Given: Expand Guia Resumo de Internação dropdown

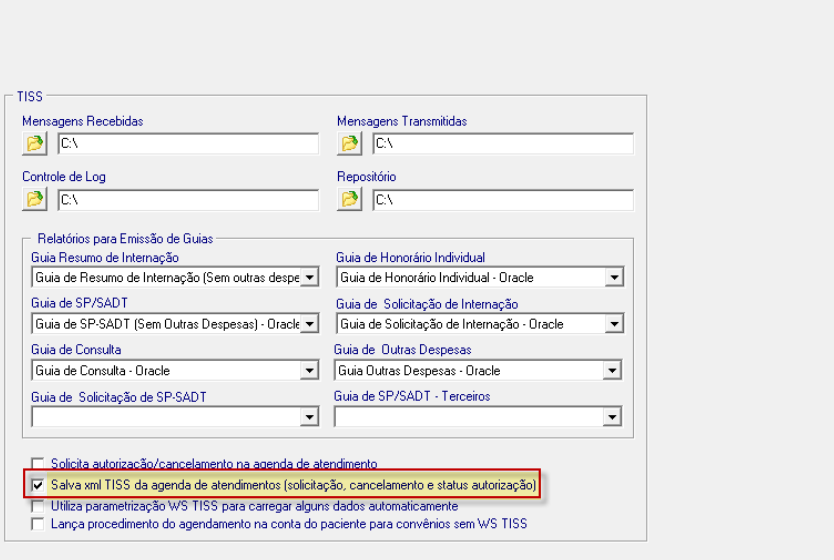Looking at the screenshot, I should [309, 278].
